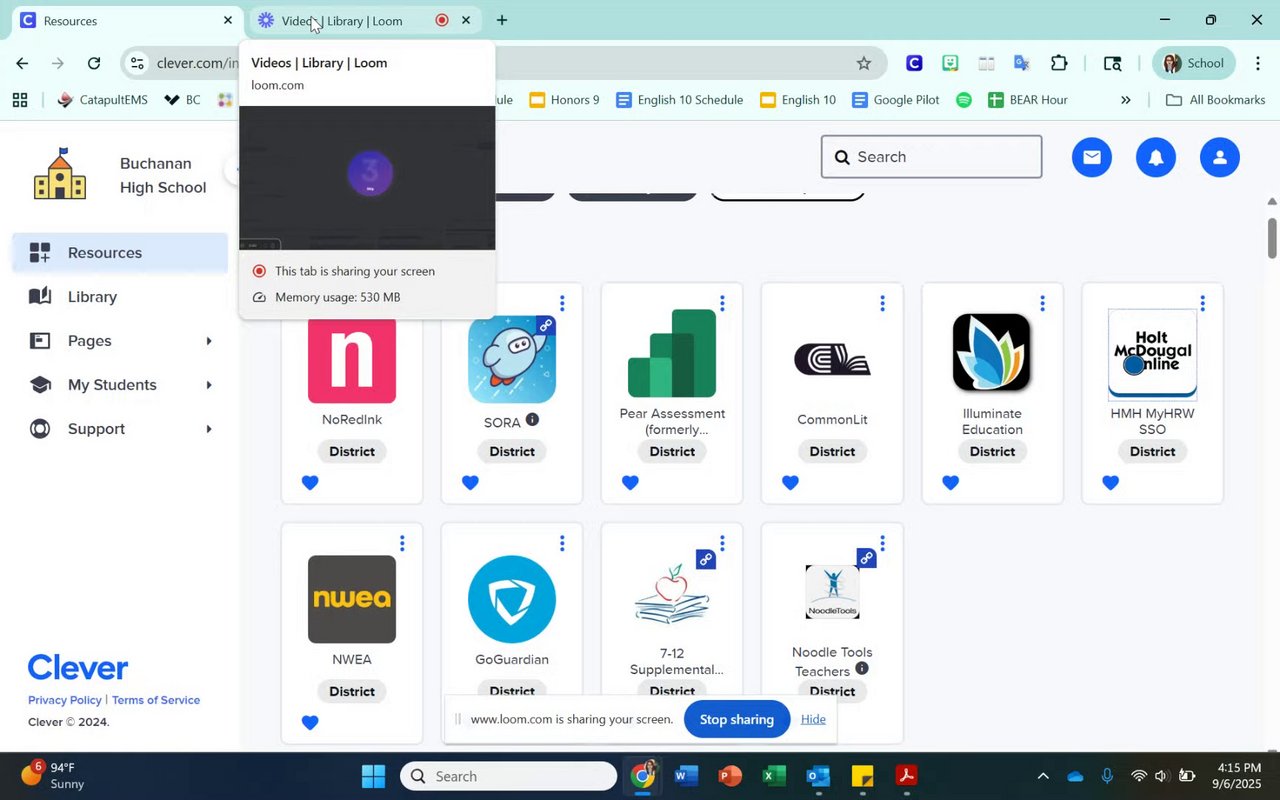Image resolution: width=1280 pixels, height=800 pixels.
Task: Open Clever account profile icon
Action: click(1220, 157)
